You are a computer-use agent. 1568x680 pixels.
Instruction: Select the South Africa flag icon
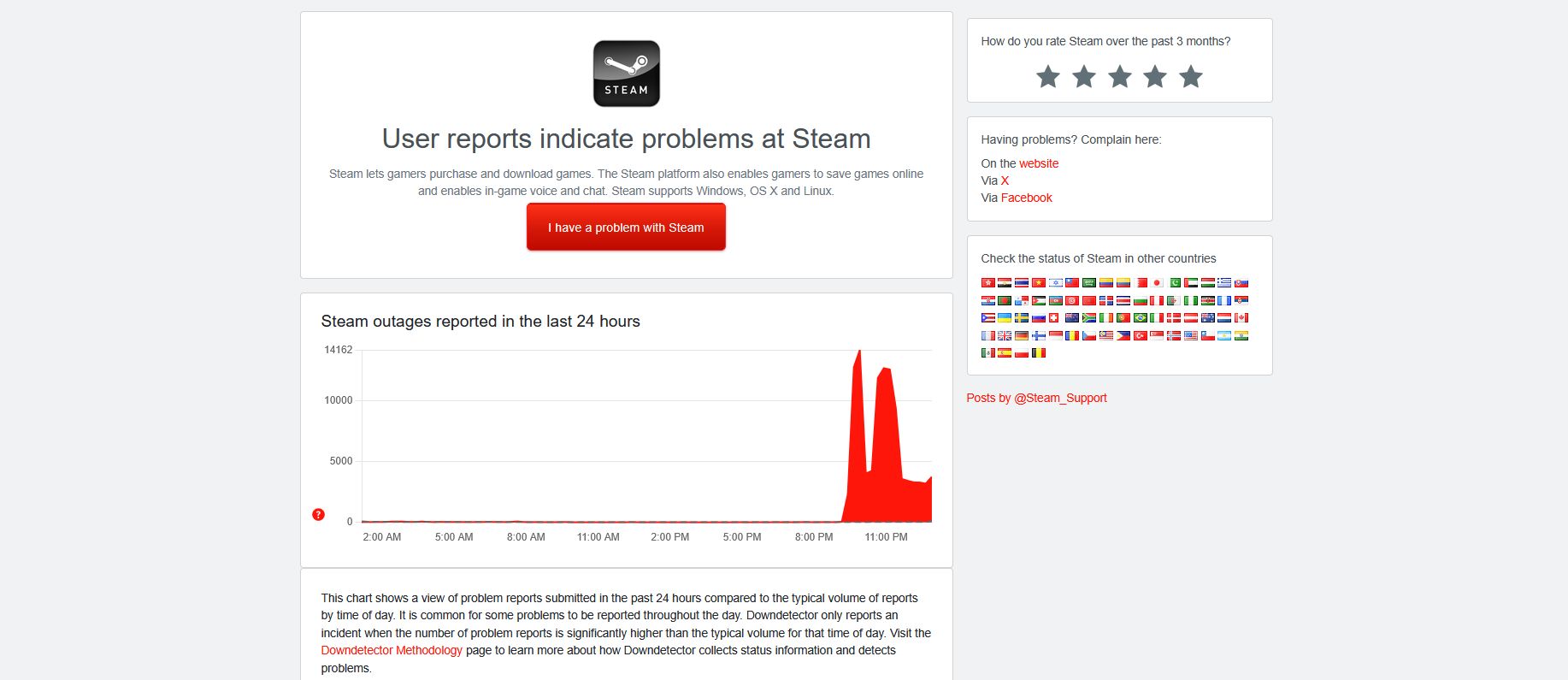pyautogui.click(x=1089, y=317)
